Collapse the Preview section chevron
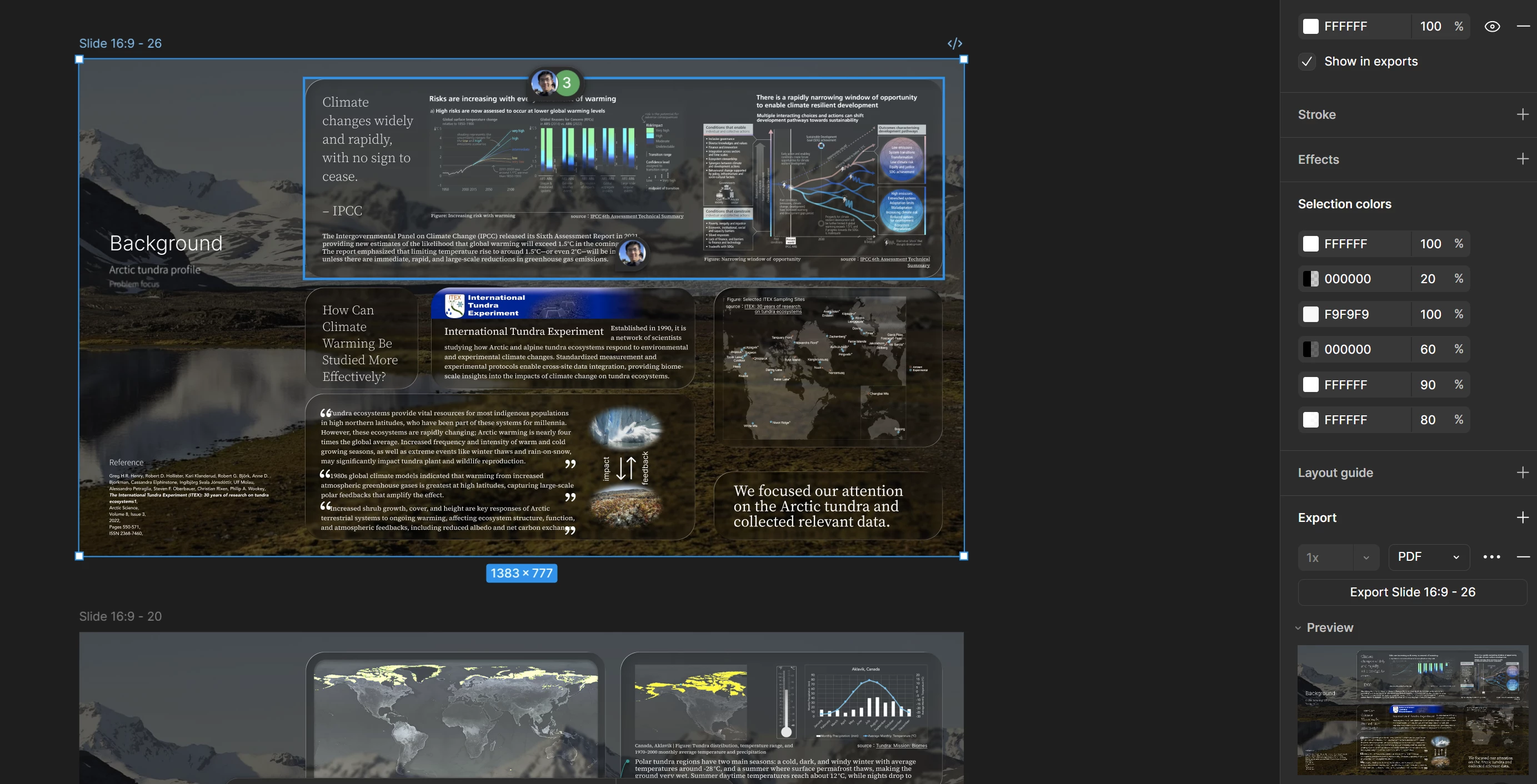1537x784 pixels. point(1298,628)
